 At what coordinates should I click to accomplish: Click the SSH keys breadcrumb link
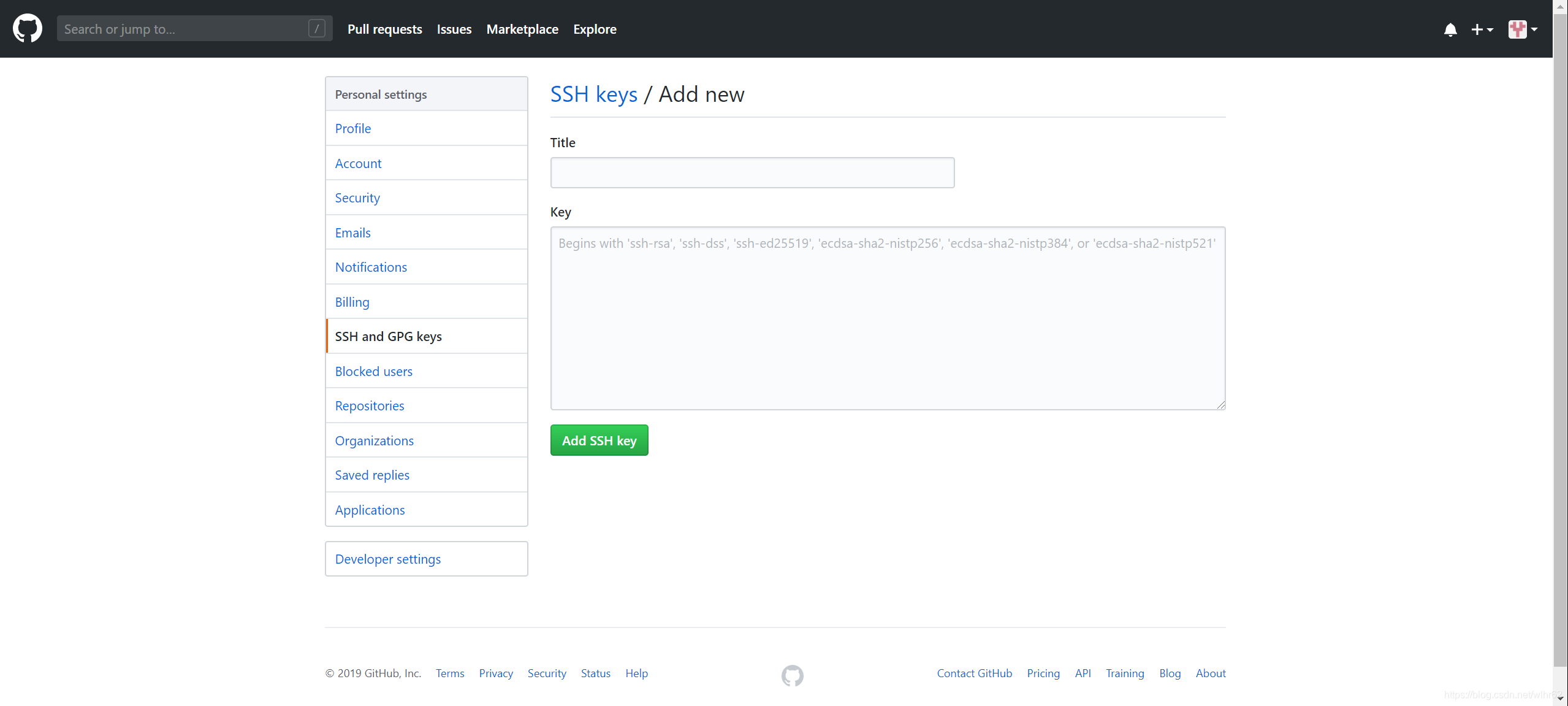(x=594, y=94)
